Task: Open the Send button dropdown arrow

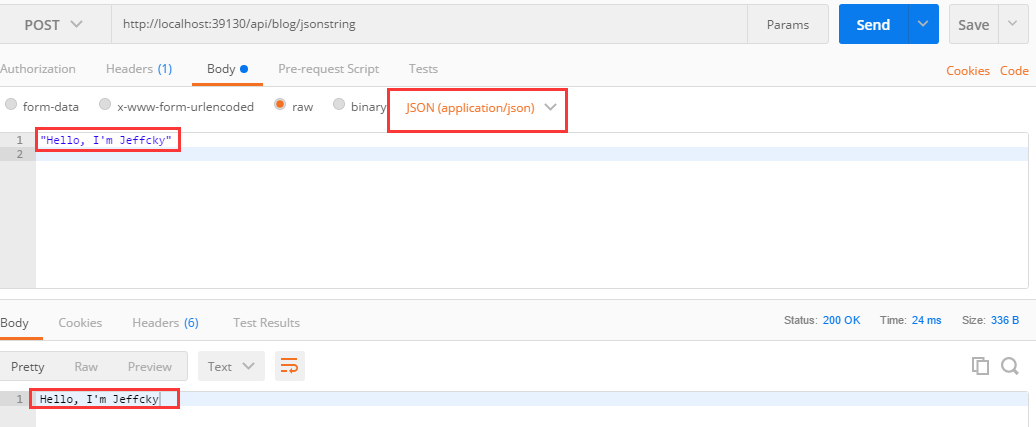Action: [x=923, y=24]
